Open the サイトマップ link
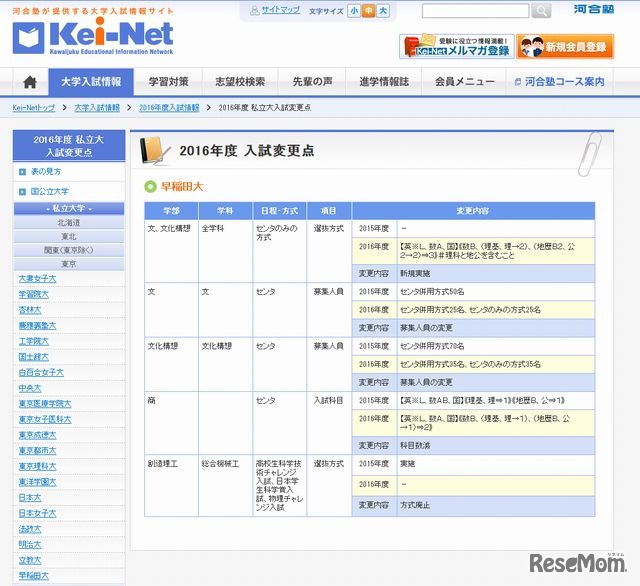Screen dimensions: 640x586 click(280, 10)
